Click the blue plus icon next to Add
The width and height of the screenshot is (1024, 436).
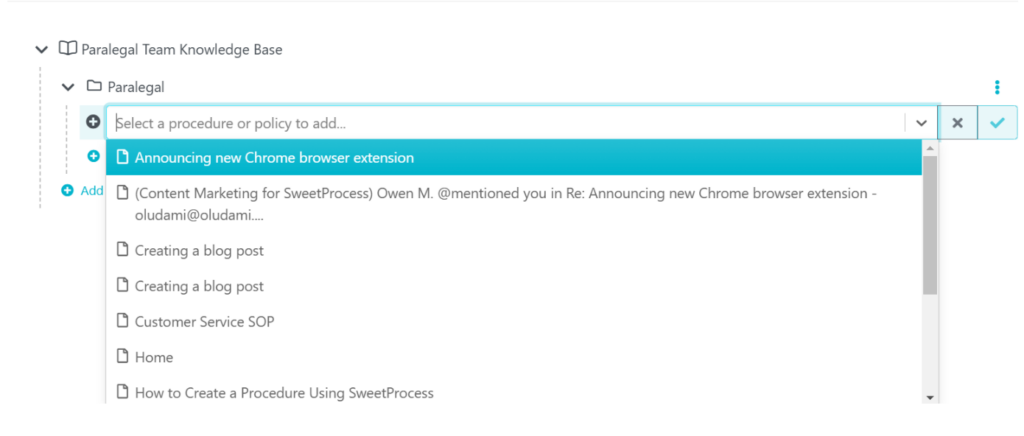(x=67, y=191)
